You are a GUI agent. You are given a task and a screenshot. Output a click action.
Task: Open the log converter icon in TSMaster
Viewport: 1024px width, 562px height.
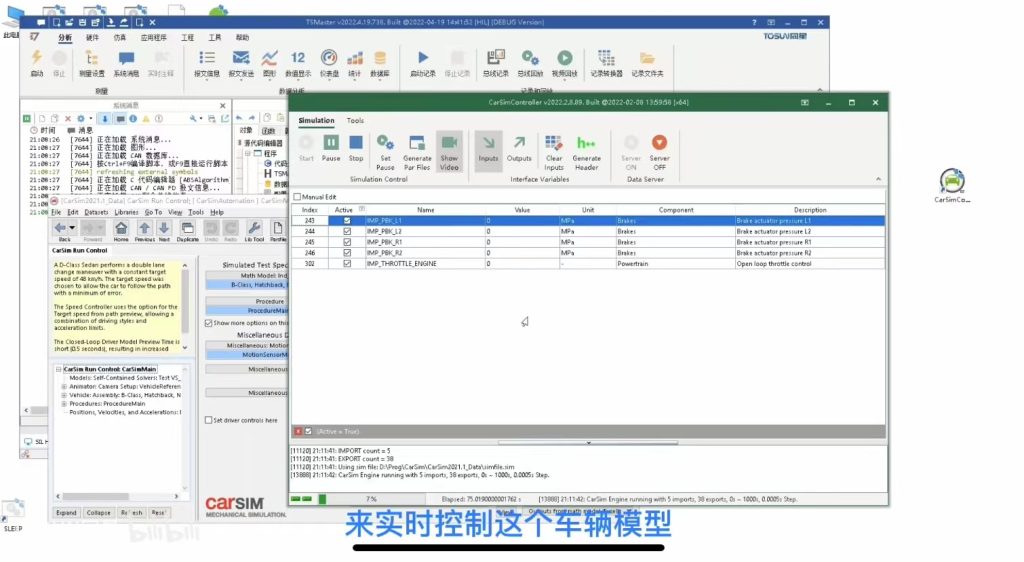pos(607,63)
